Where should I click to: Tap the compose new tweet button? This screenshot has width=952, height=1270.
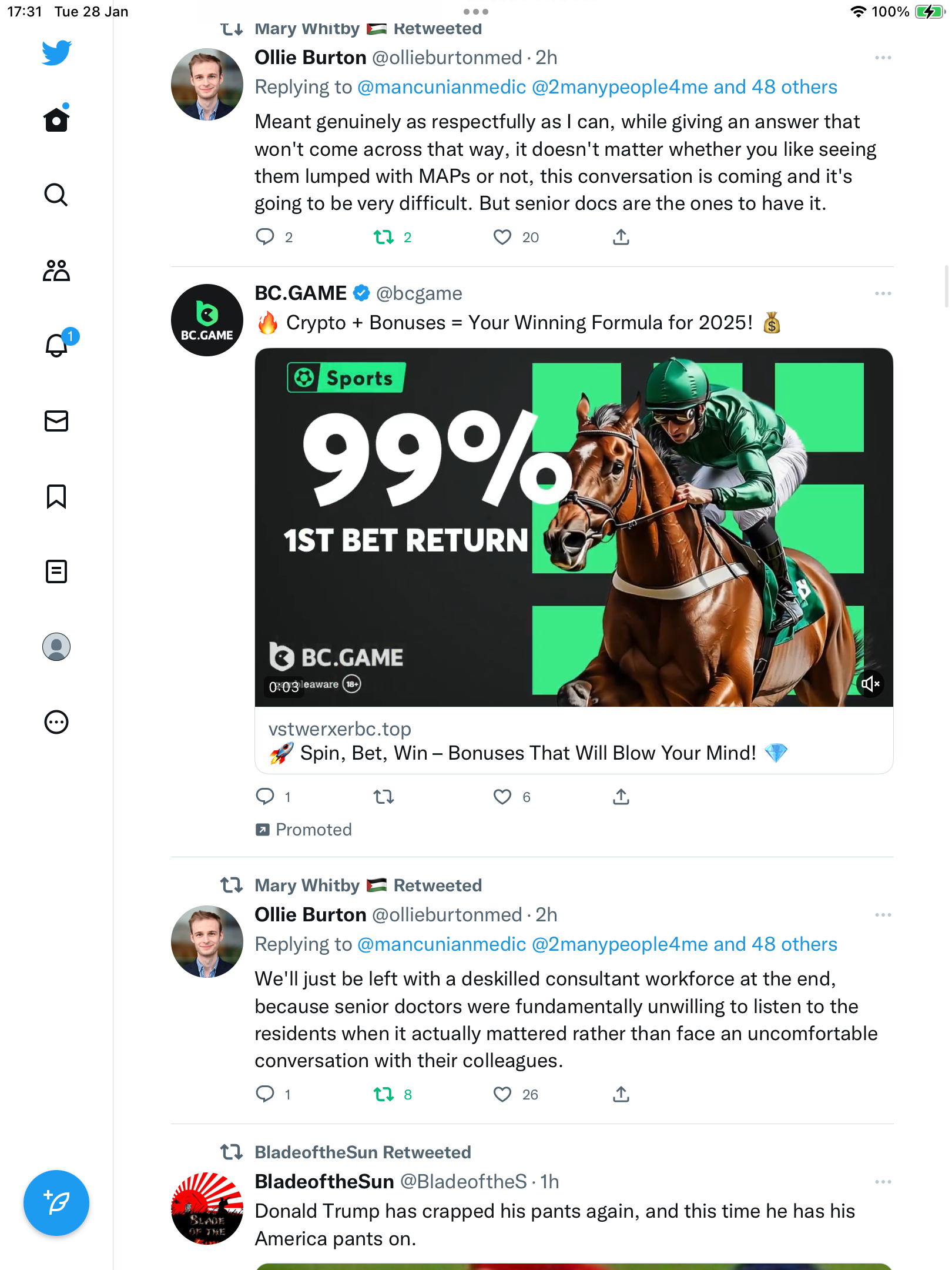(x=56, y=1203)
